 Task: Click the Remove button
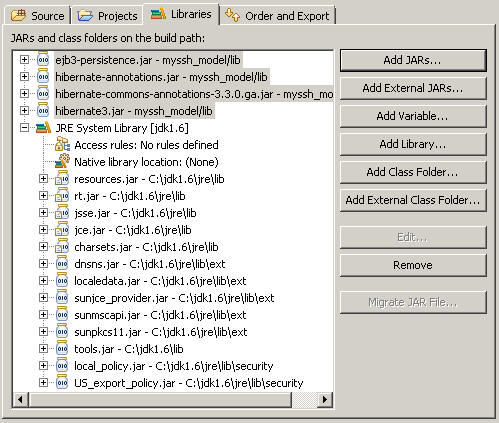coord(413,265)
